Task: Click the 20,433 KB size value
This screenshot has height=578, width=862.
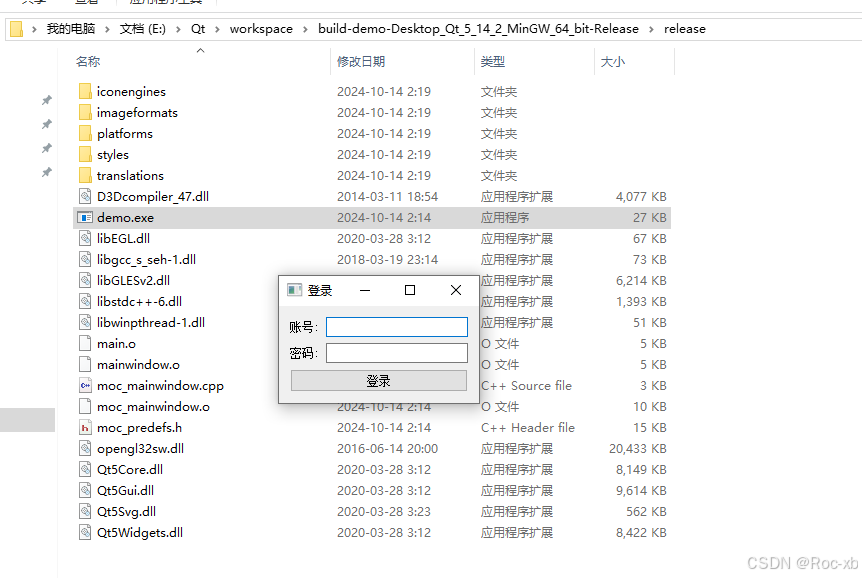Action: 638,449
